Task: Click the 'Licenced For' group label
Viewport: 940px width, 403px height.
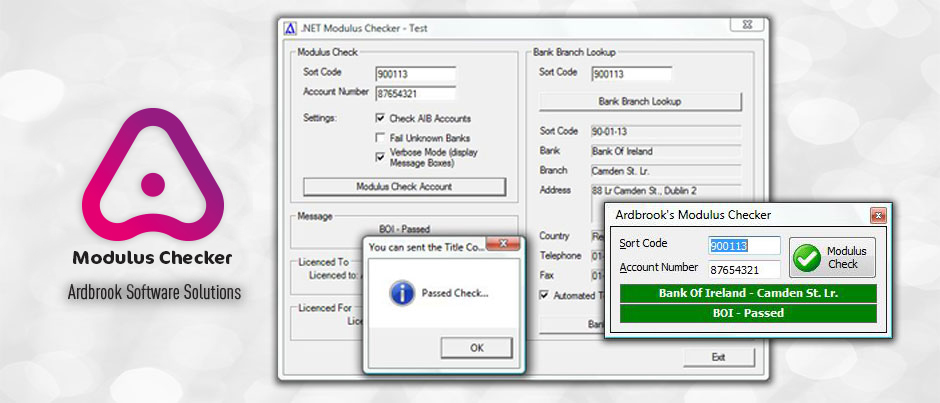Action: [x=325, y=308]
